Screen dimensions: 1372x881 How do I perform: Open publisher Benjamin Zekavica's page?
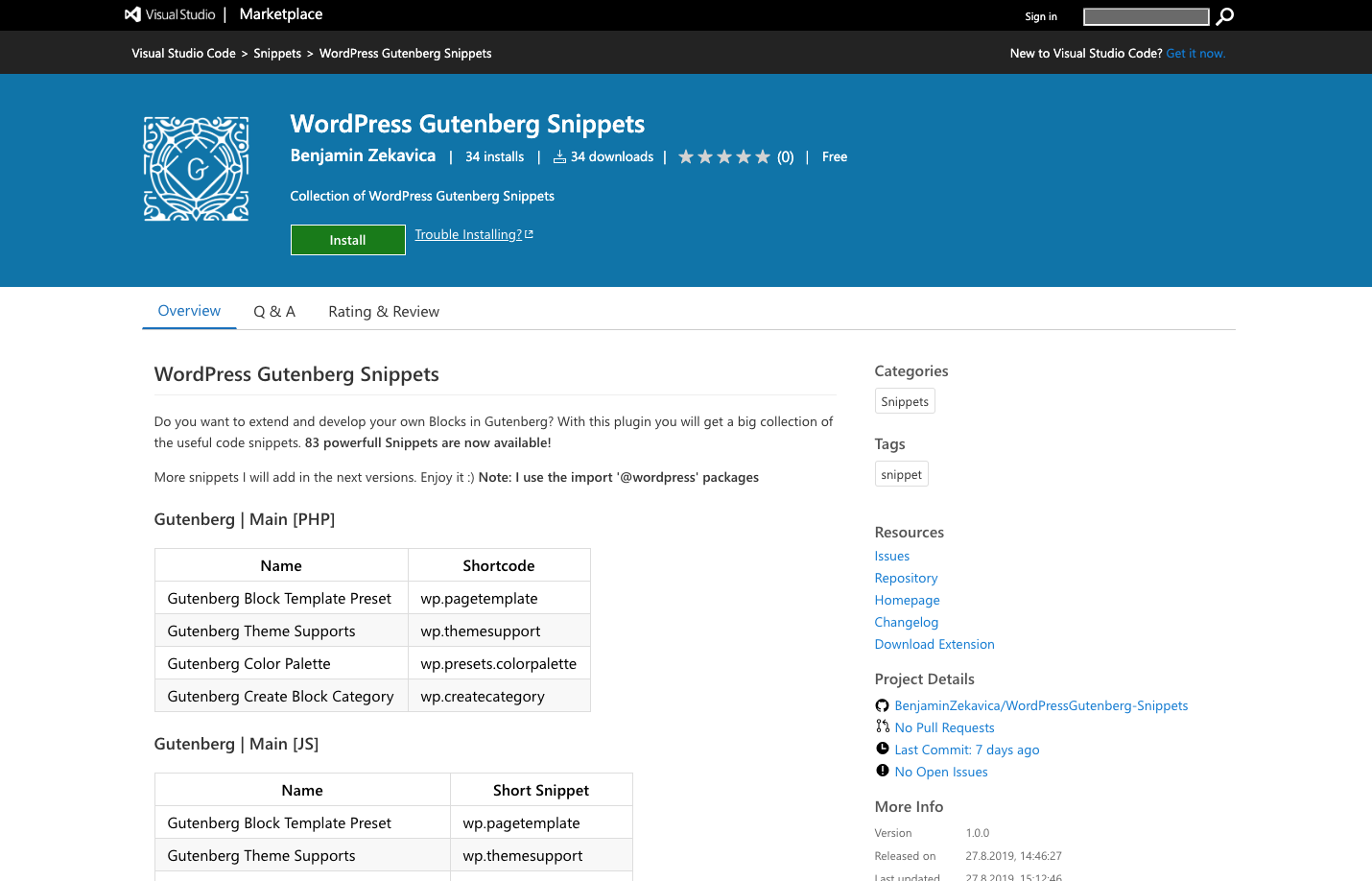(x=363, y=155)
